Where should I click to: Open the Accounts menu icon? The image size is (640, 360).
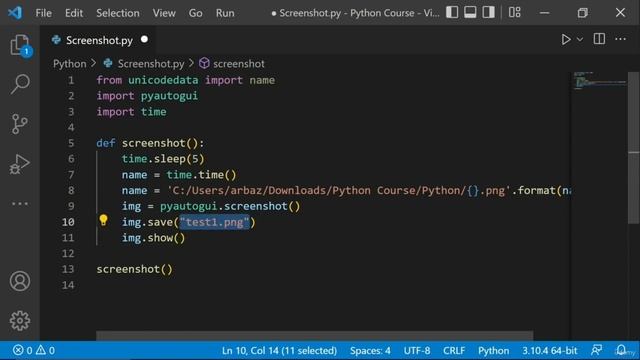pos(20,281)
